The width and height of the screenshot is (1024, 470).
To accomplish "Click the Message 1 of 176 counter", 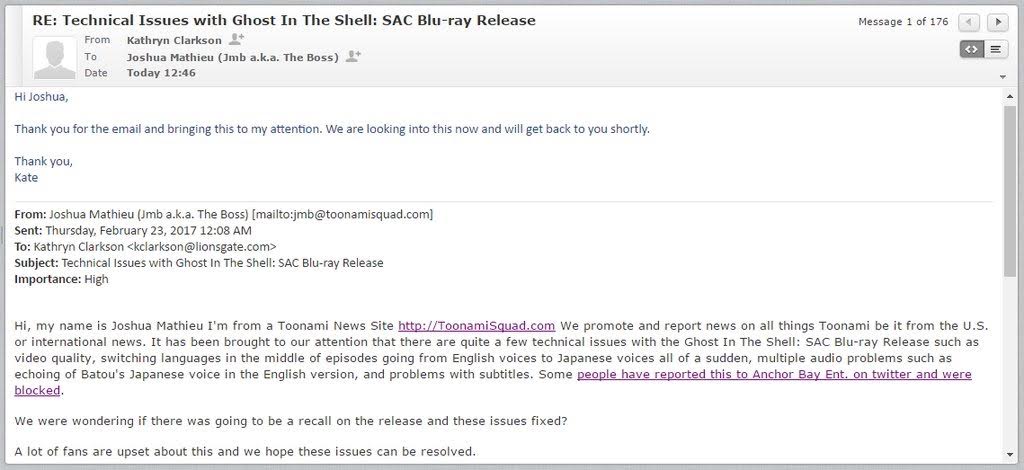I will 903,22.
